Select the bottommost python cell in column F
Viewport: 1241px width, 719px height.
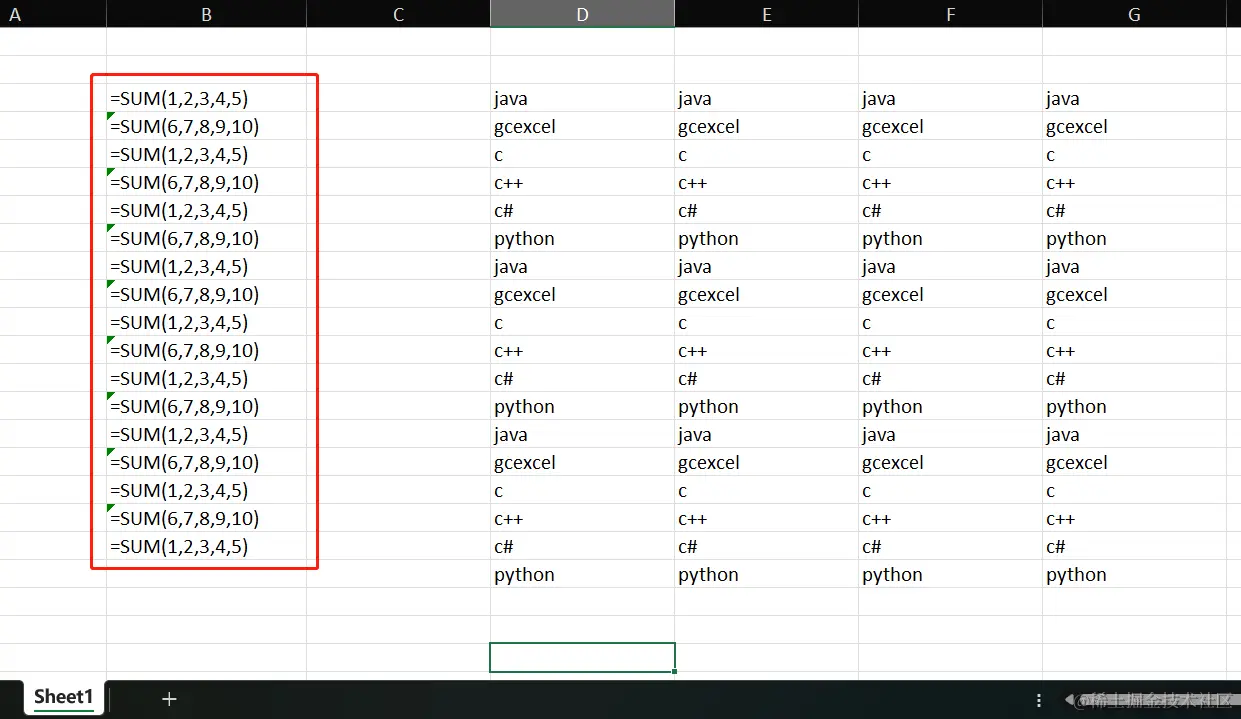click(x=950, y=574)
